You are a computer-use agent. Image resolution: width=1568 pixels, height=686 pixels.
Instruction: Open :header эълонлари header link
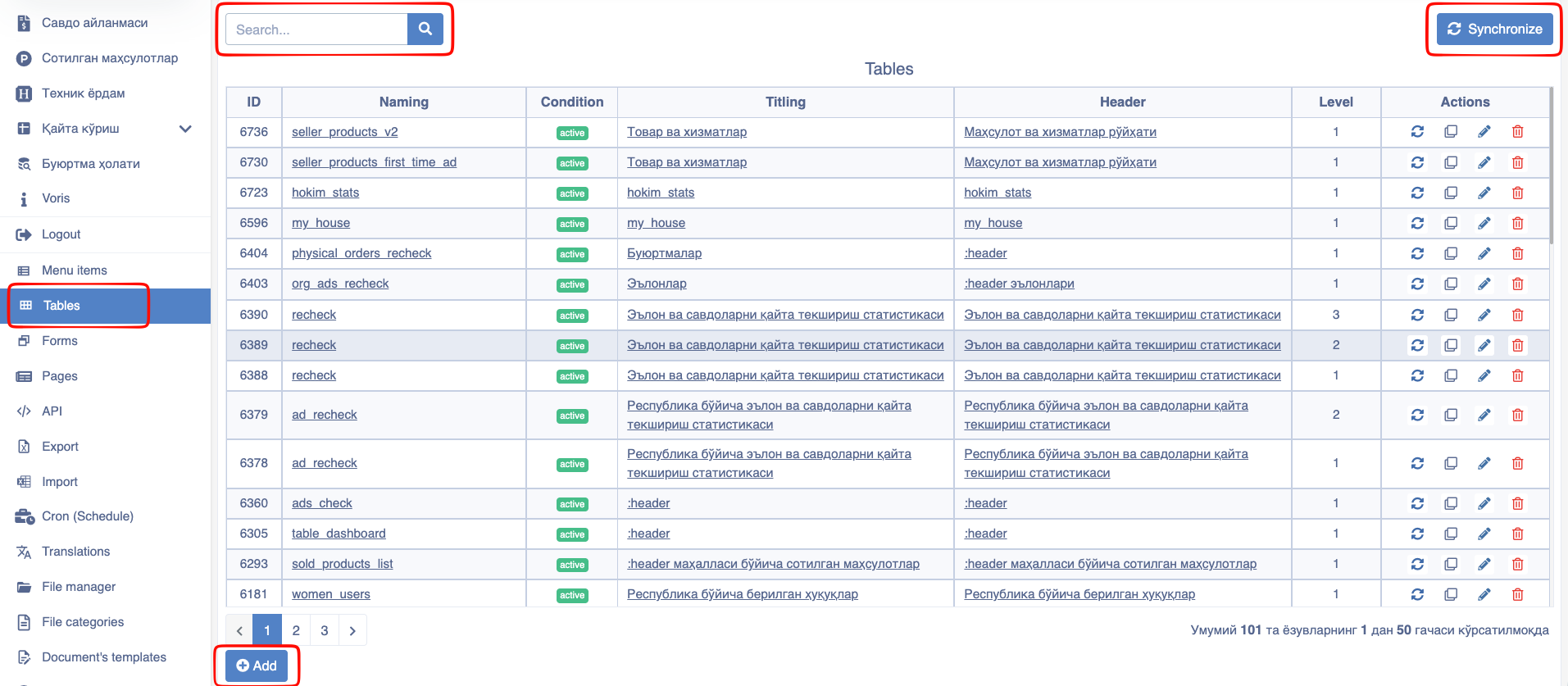[x=1019, y=284]
